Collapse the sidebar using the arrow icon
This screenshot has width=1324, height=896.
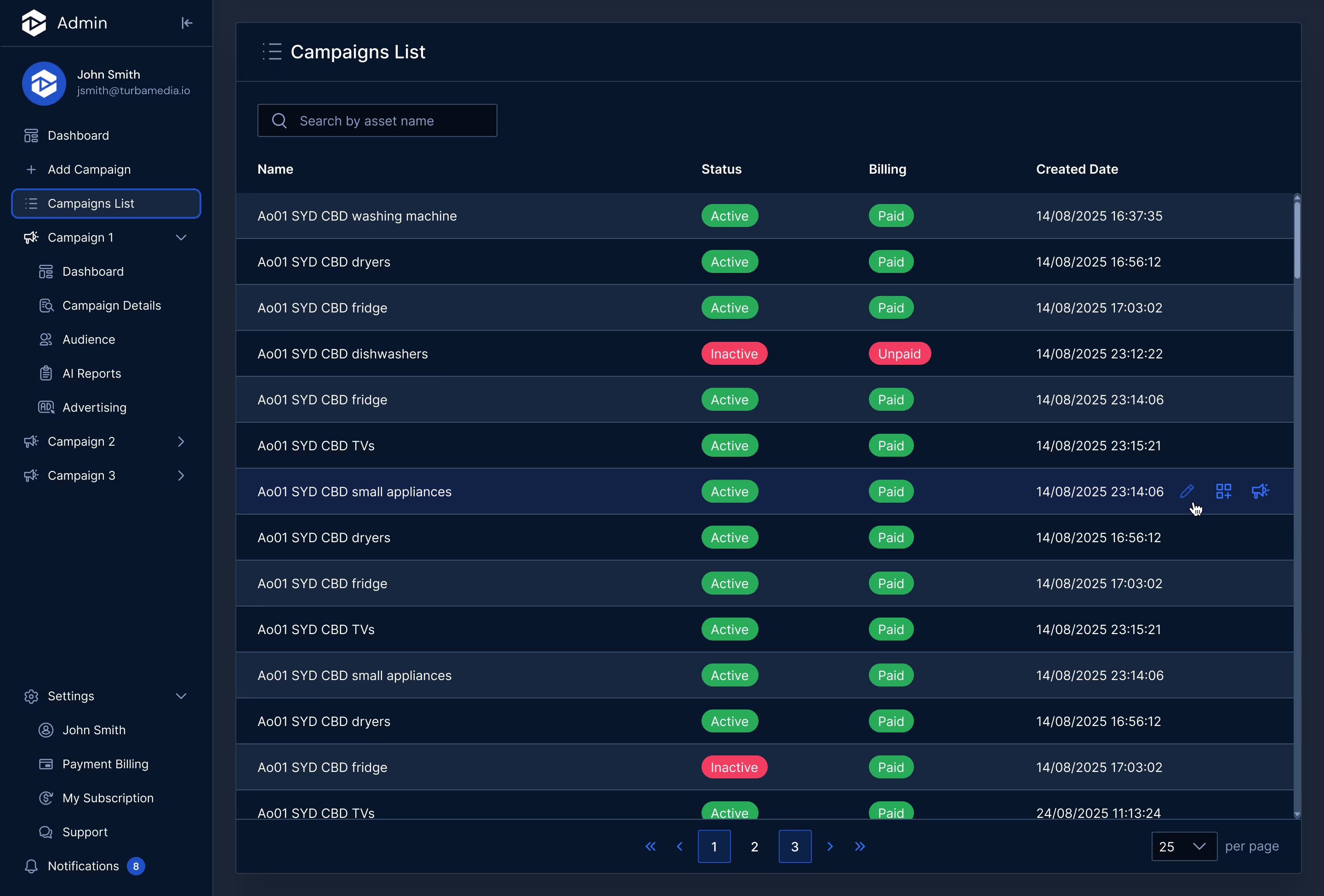point(187,23)
